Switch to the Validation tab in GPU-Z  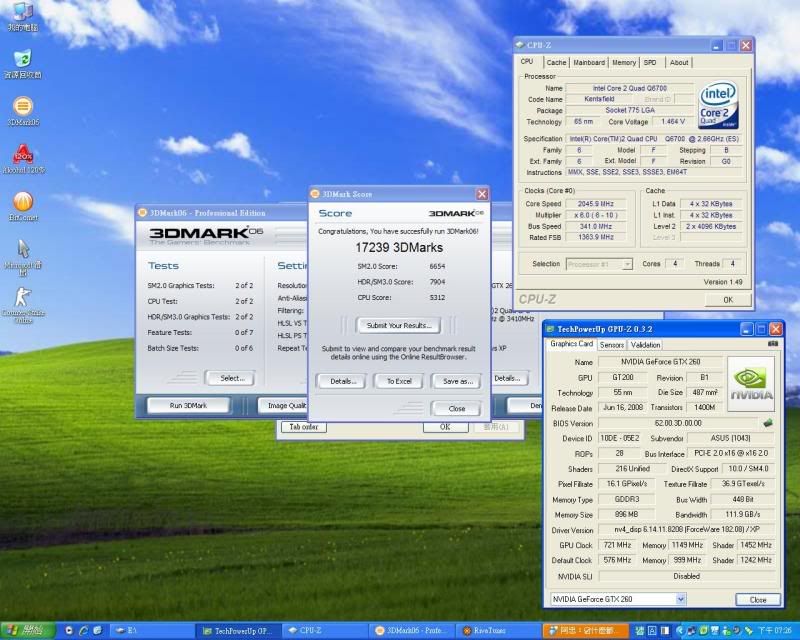pos(645,345)
